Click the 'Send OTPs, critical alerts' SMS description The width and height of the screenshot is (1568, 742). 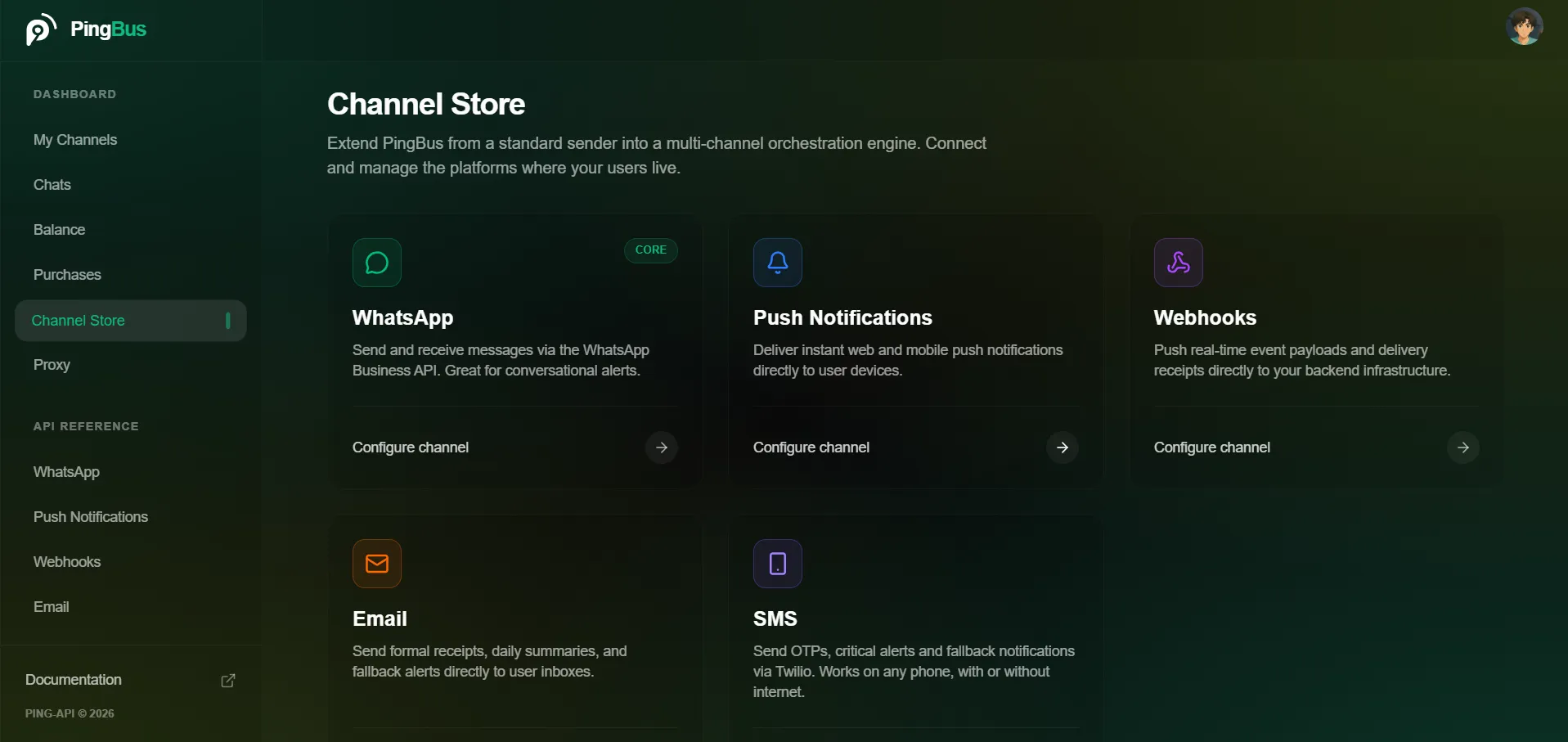[x=914, y=672]
